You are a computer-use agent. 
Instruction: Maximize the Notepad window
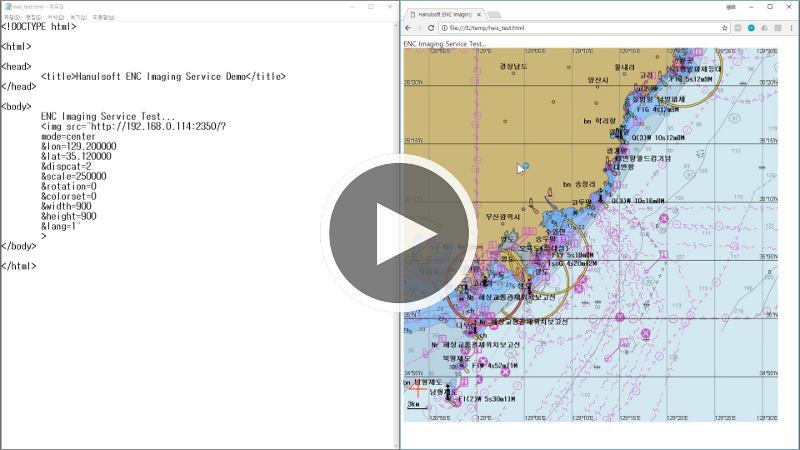coord(370,6)
